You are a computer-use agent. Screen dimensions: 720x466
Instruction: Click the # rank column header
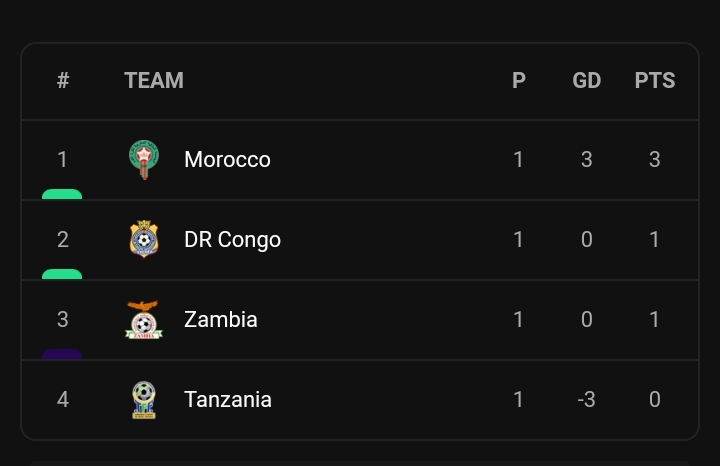tap(63, 81)
